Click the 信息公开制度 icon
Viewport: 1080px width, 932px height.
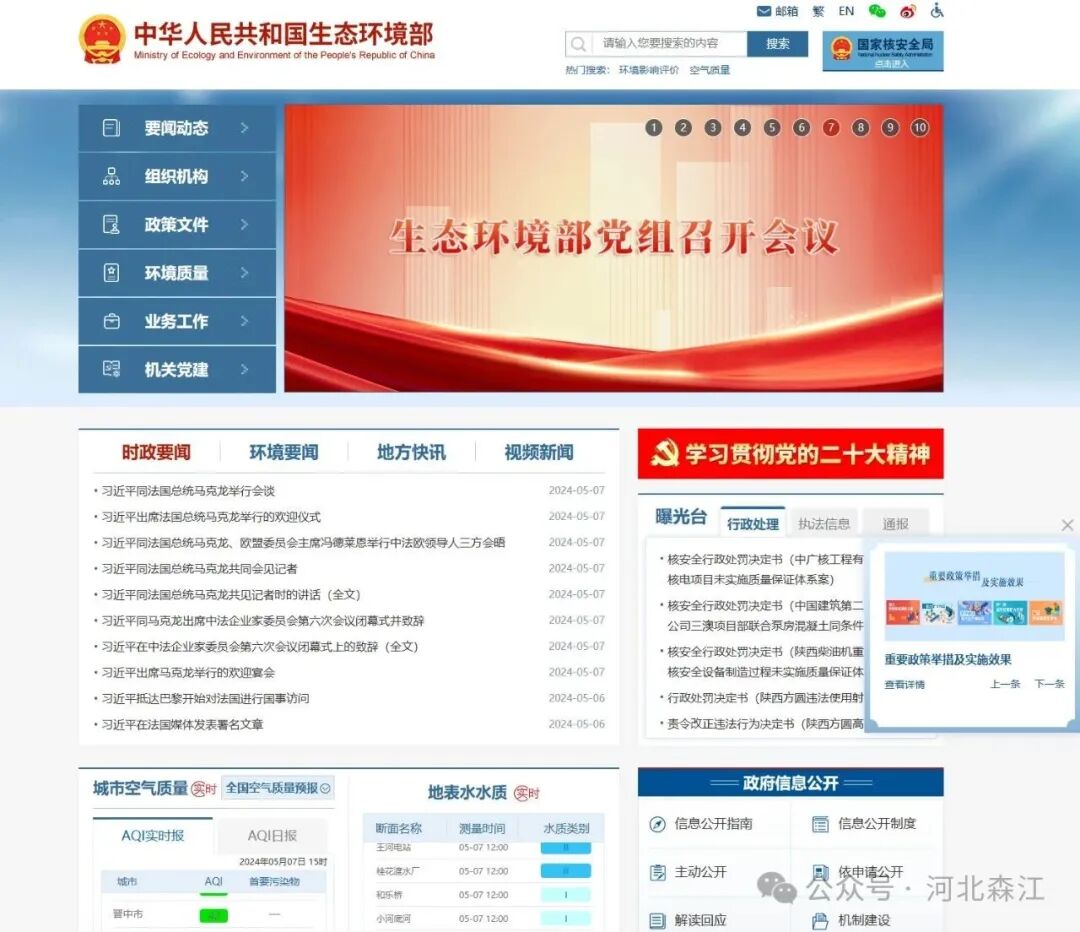[820, 824]
